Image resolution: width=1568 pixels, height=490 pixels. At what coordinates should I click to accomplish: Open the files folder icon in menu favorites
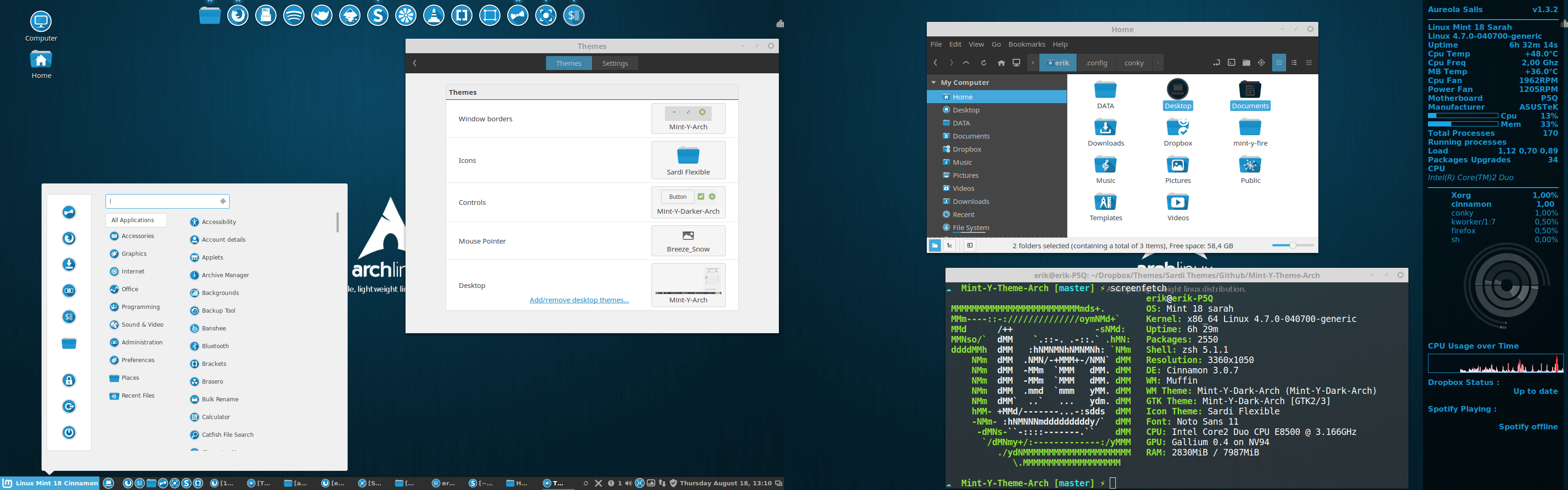[69, 343]
